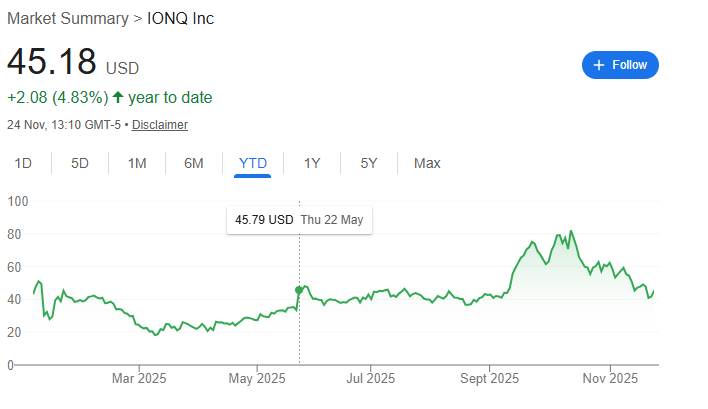Click the plus icon on Follow button
Image resolution: width=708 pixels, height=409 pixels.
pos(599,65)
